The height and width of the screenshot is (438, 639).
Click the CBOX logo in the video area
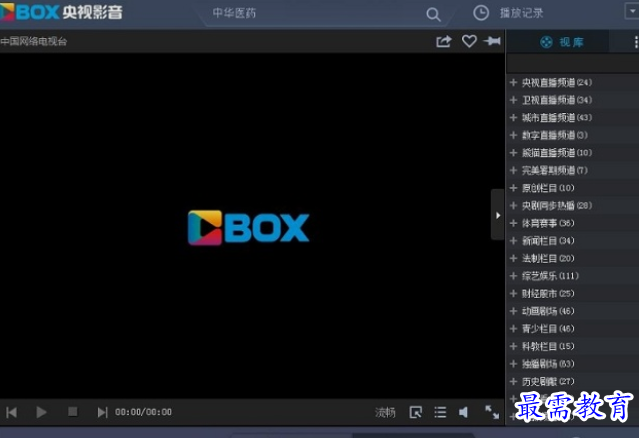248,227
